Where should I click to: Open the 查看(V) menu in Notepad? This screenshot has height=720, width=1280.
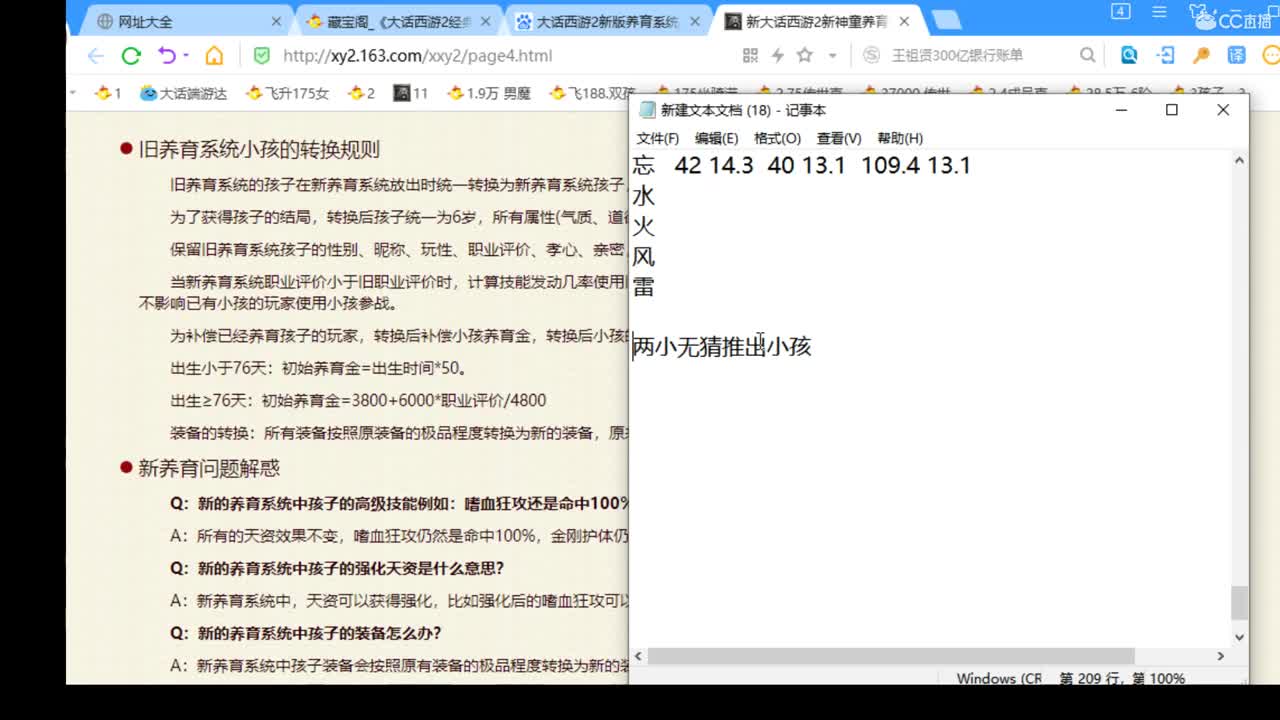tap(839, 138)
